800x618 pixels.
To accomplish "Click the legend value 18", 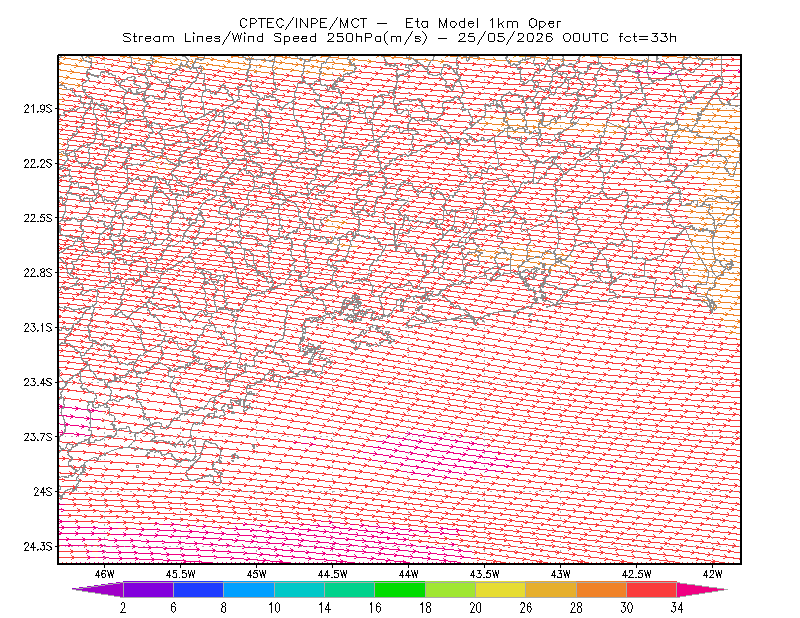I will [x=426, y=608].
